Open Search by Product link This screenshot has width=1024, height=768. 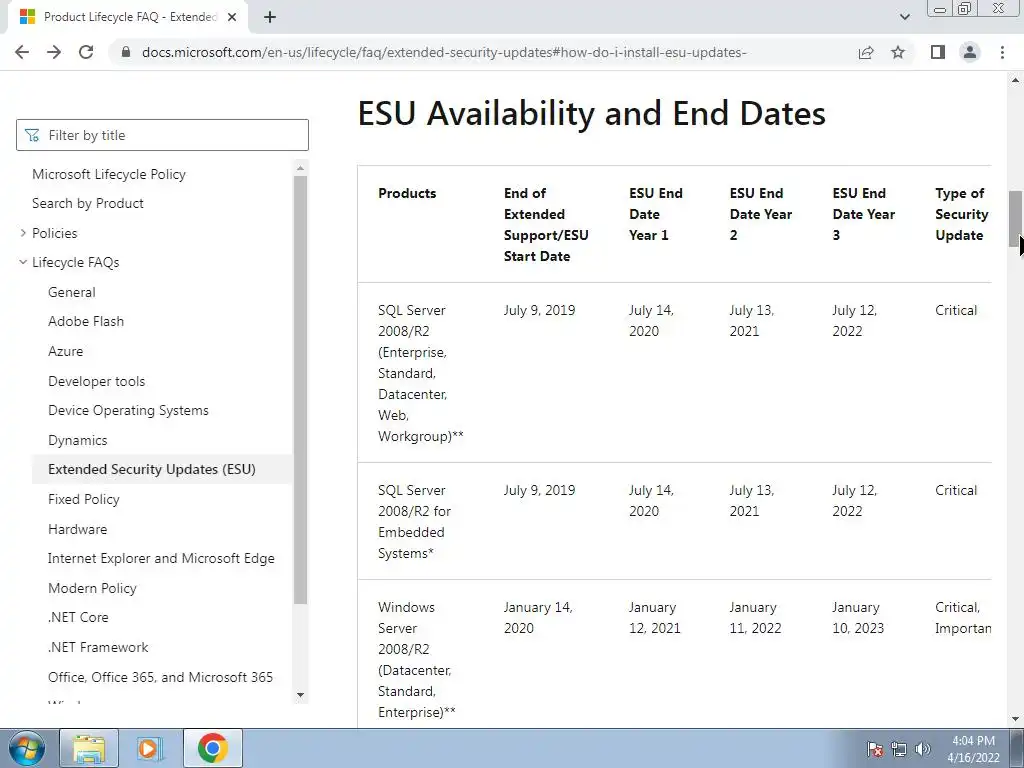(88, 203)
